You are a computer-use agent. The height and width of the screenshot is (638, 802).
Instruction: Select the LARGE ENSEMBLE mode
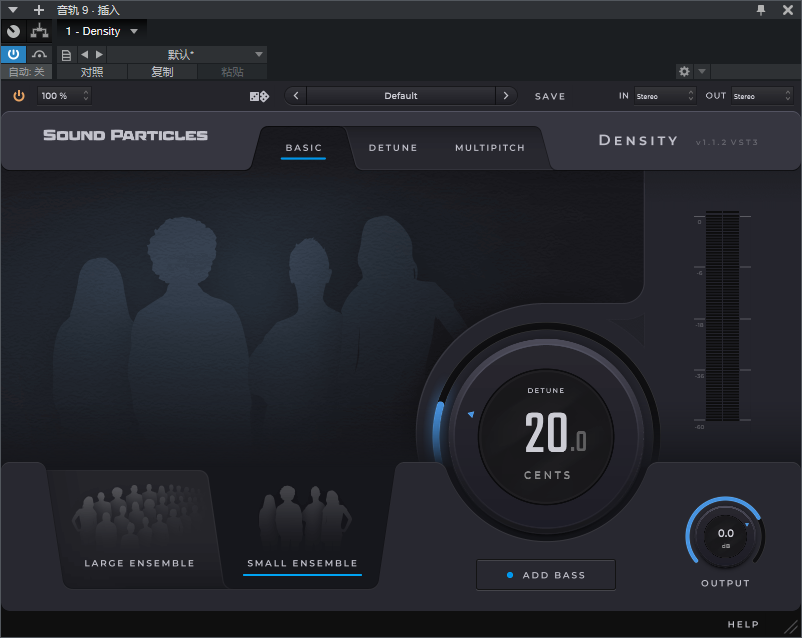[x=139, y=529]
